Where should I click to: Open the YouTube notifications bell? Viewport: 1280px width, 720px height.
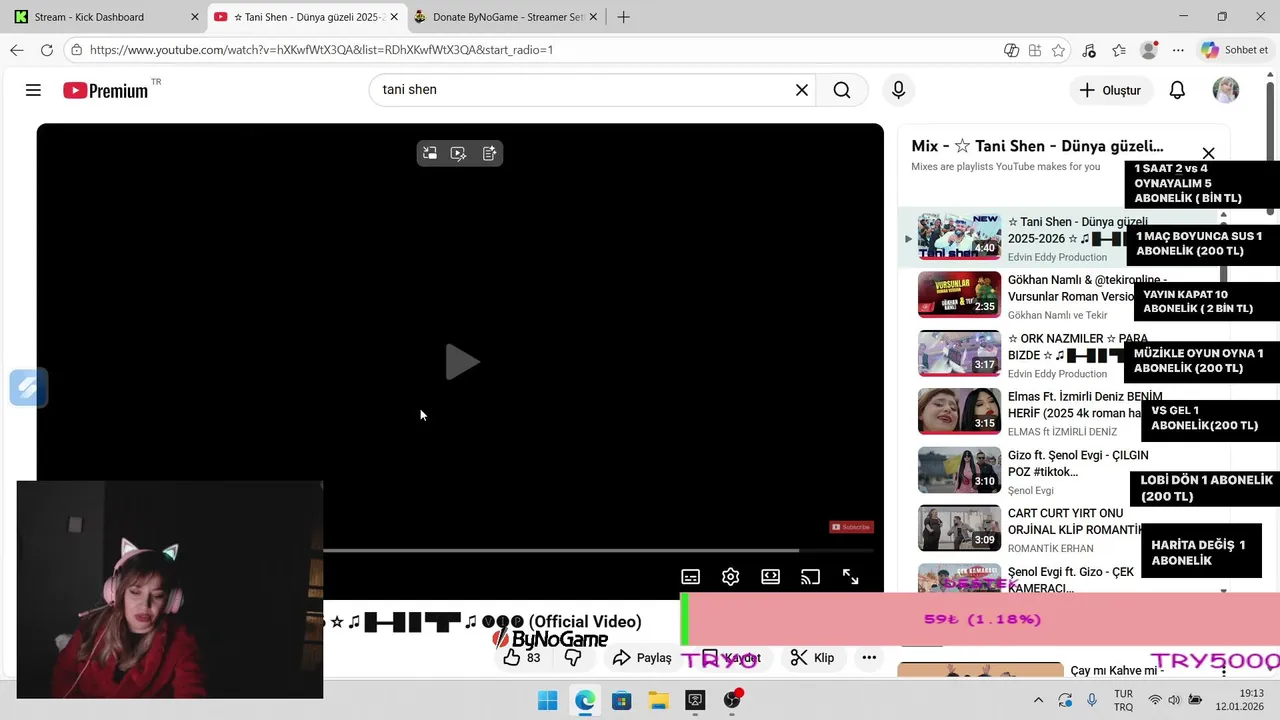[1177, 90]
